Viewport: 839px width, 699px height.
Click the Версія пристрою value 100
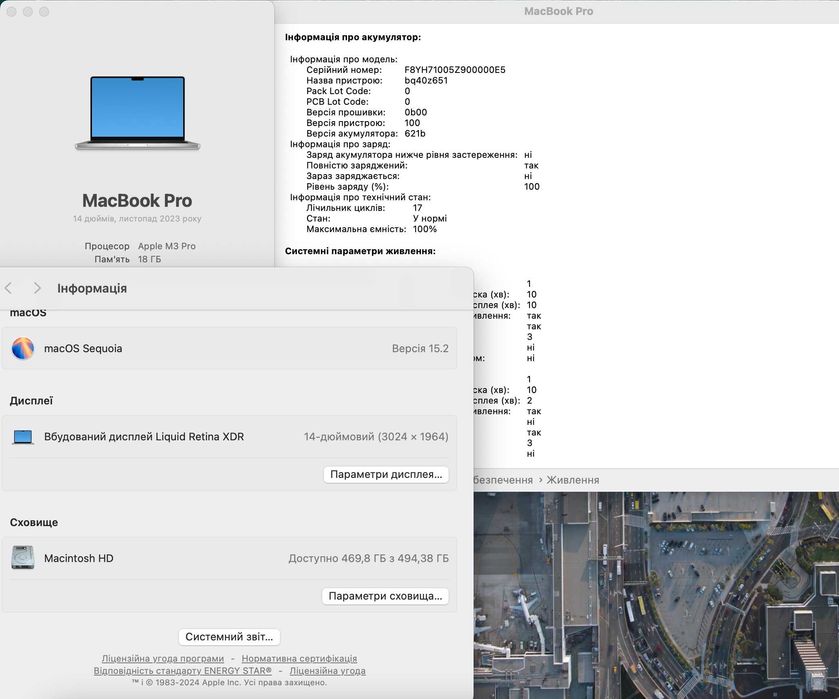click(412, 123)
